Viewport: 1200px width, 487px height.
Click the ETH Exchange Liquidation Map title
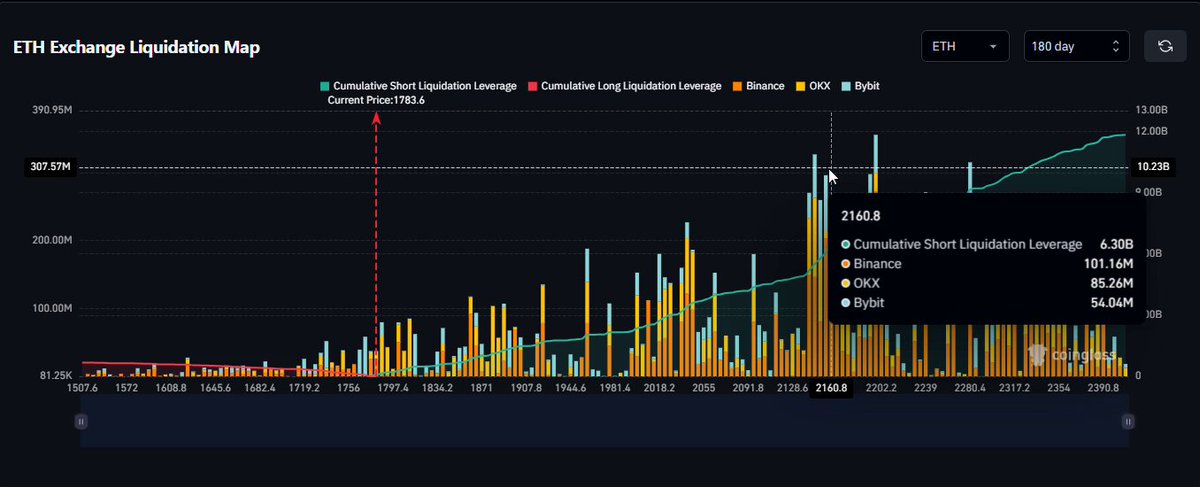[137, 48]
